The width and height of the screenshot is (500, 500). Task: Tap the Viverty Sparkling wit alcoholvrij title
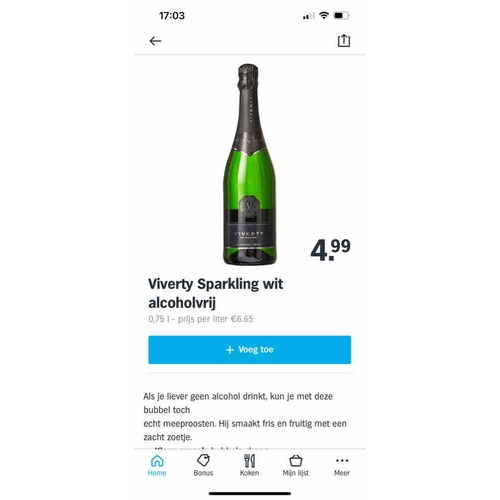point(216,293)
